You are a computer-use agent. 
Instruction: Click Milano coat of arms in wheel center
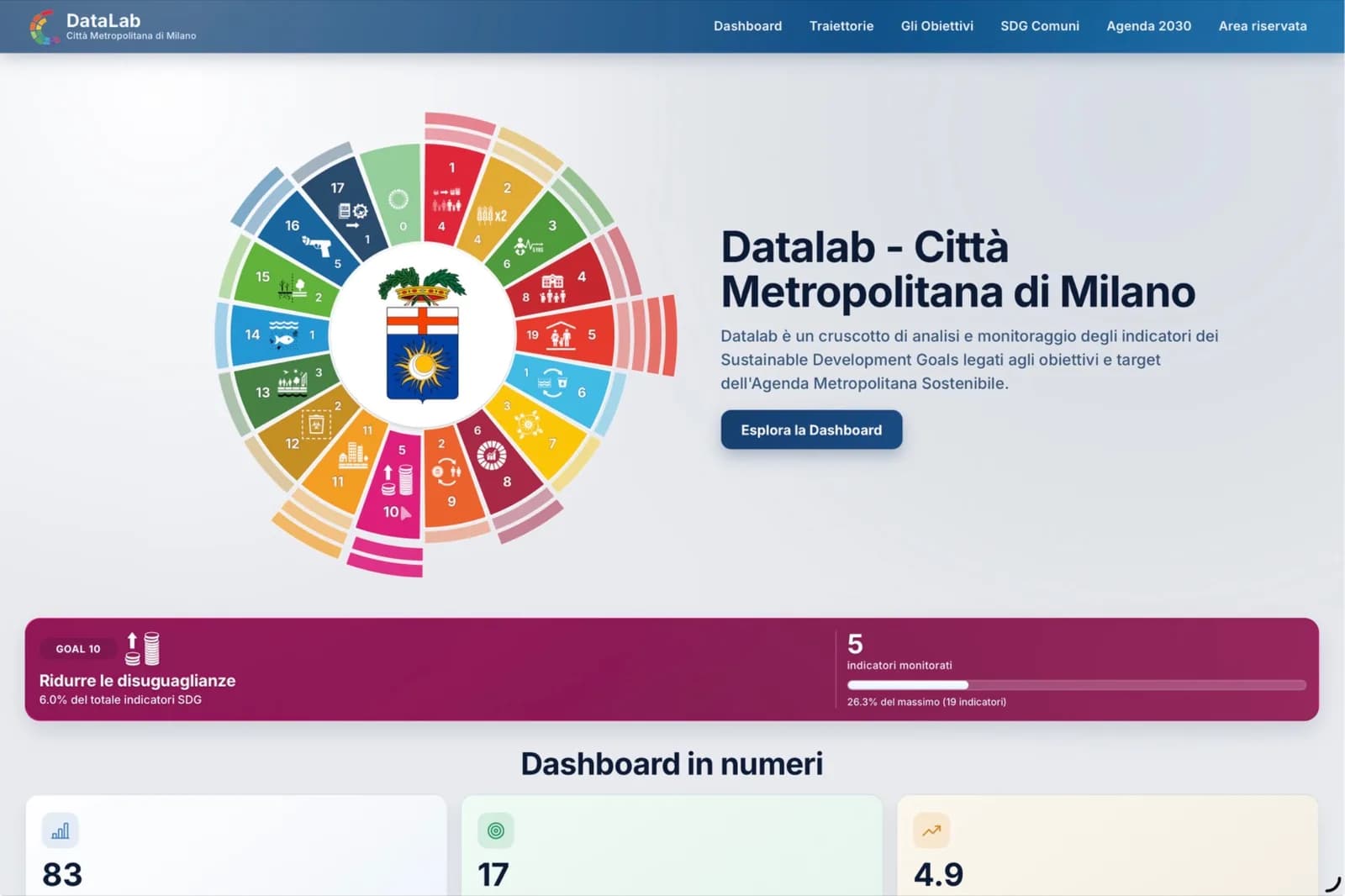coord(422,335)
